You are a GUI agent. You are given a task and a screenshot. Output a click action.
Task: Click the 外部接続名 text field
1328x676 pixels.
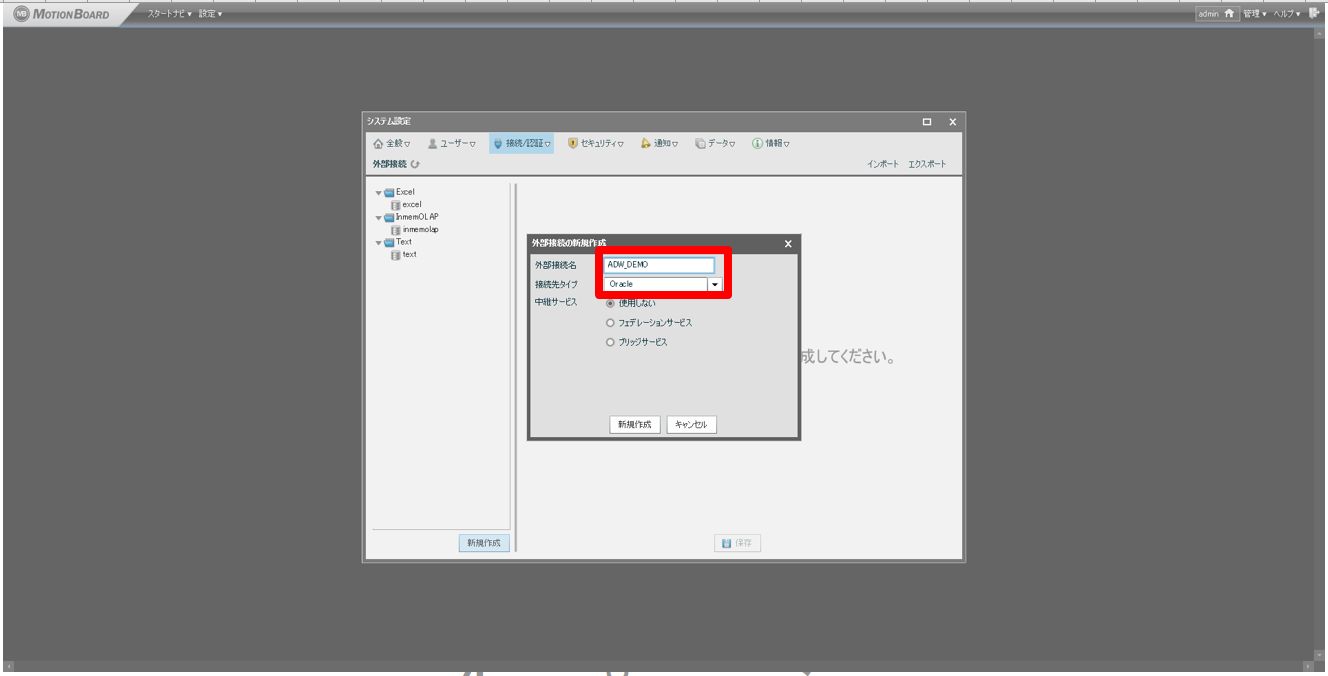pos(659,265)
